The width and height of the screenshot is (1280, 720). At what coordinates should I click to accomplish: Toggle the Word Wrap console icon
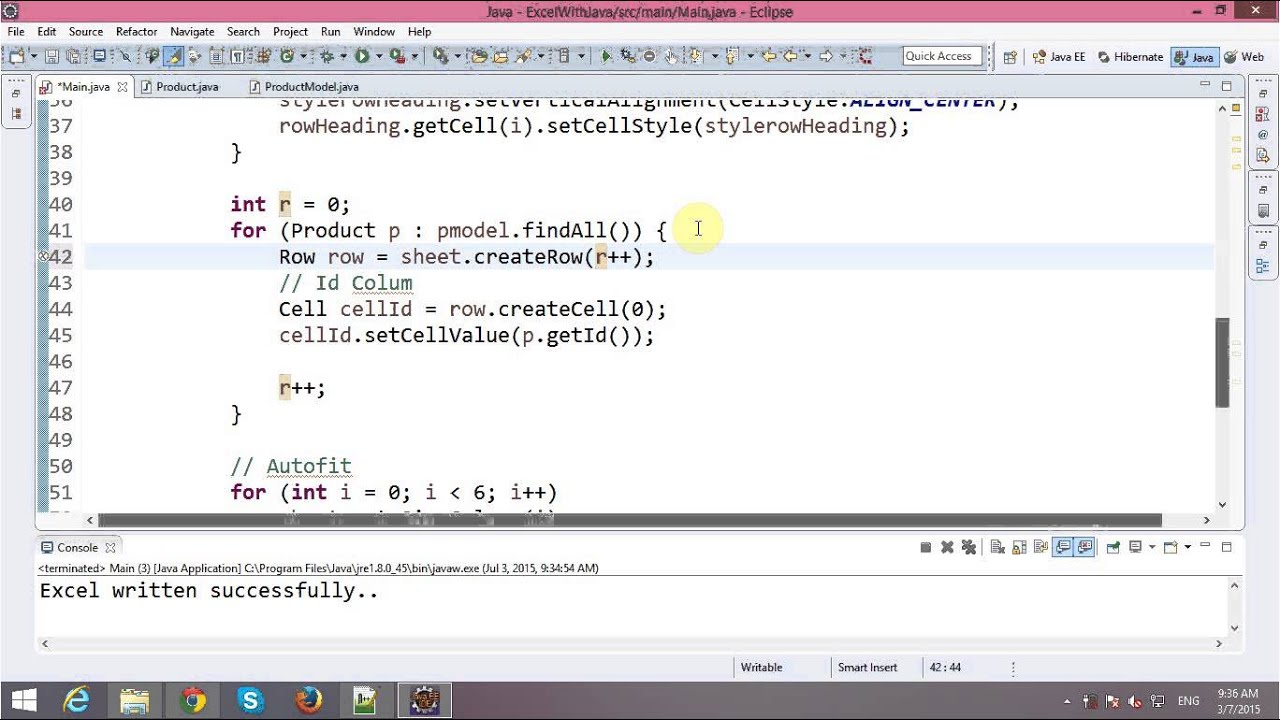click(x=1041, y=547)
